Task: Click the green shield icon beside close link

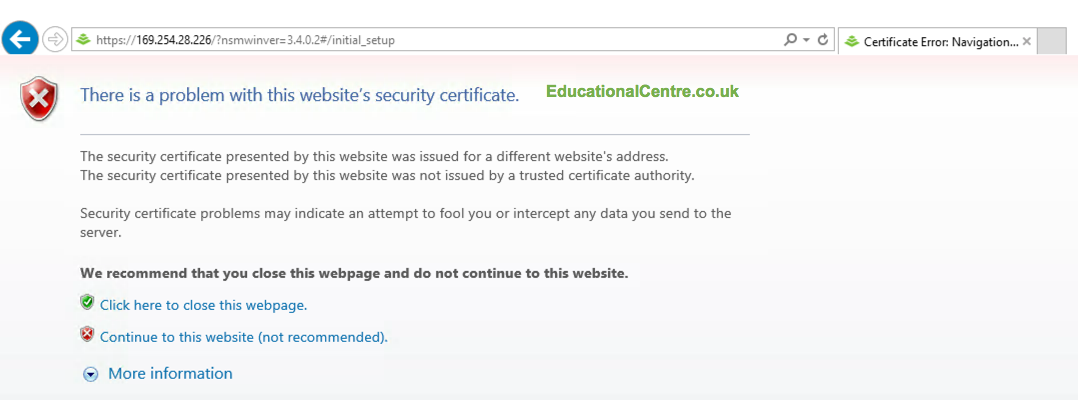Action: (x=87, y=303)
